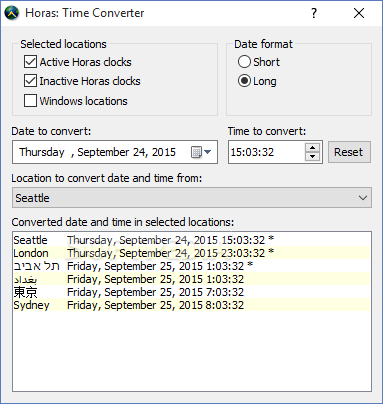Click inside the 15:03:32 time field
This screenshot has height=404, width=383.
(266, 152)
